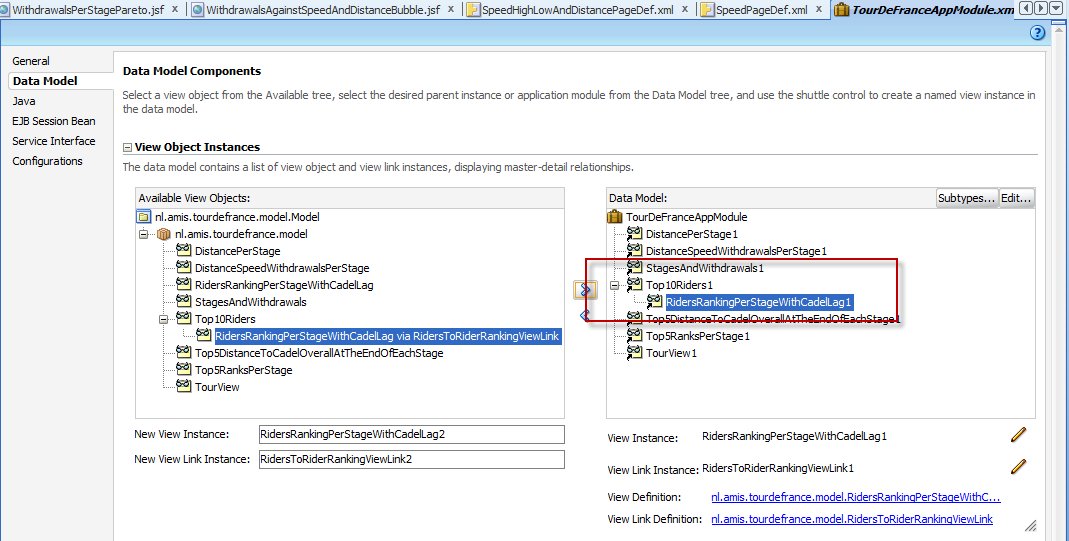Image resolution: width=1069 pixels, height=541 pixels.
Task: Select the Java category in sidebar
Action: pos(24,101)
